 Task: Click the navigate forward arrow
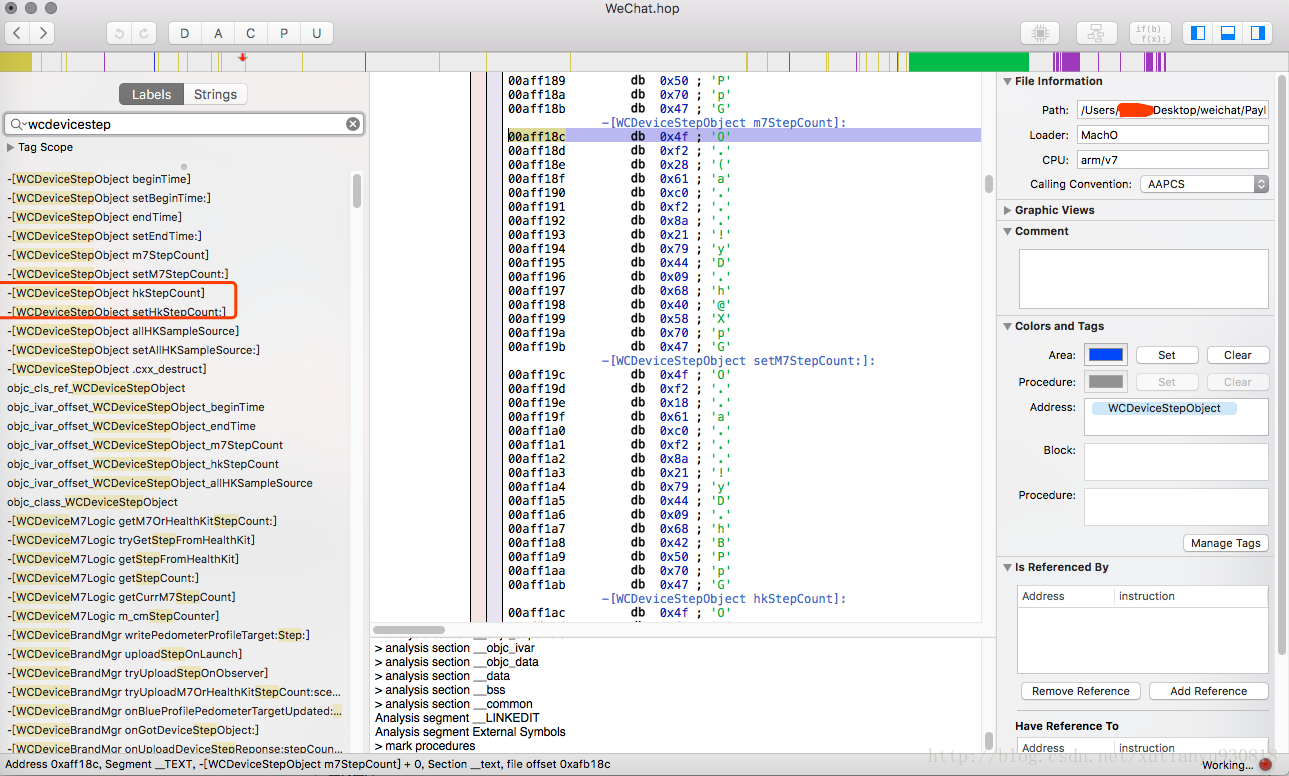tap(43, 33)
